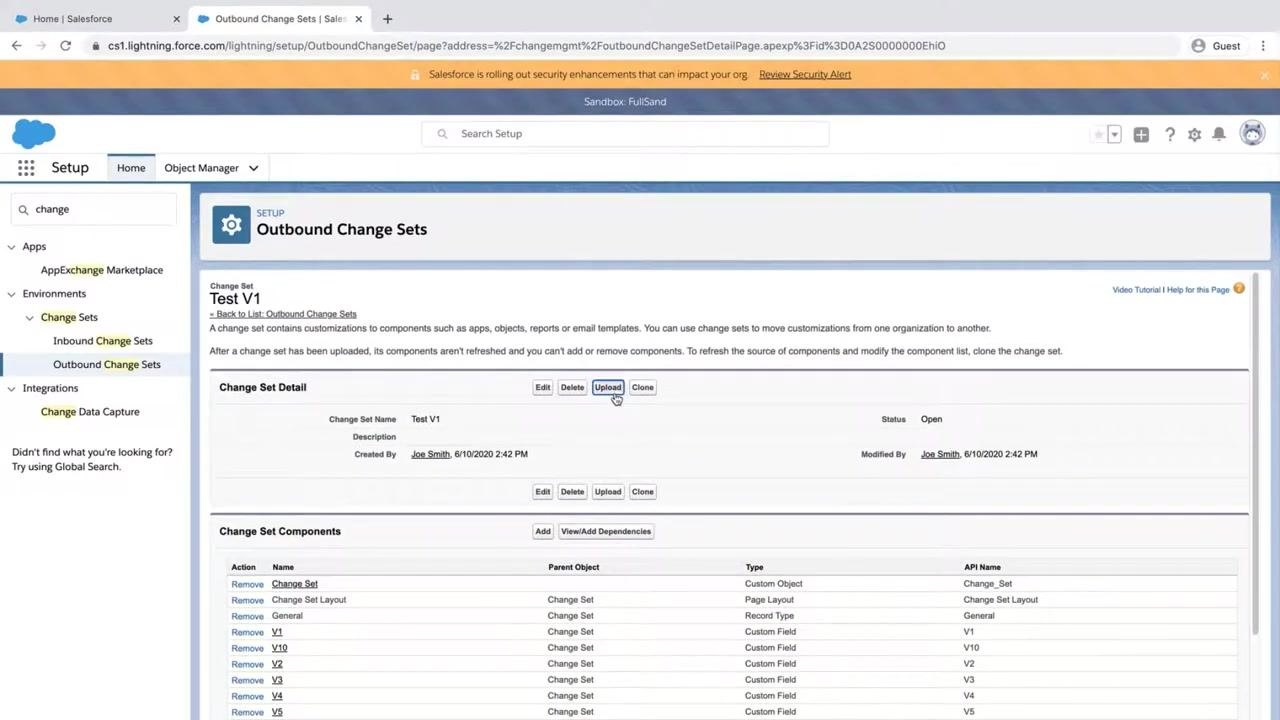The height and width of the screenshot is (720, 1280).
Task: Open the Change Set custom object link
Action: (295, 584)
